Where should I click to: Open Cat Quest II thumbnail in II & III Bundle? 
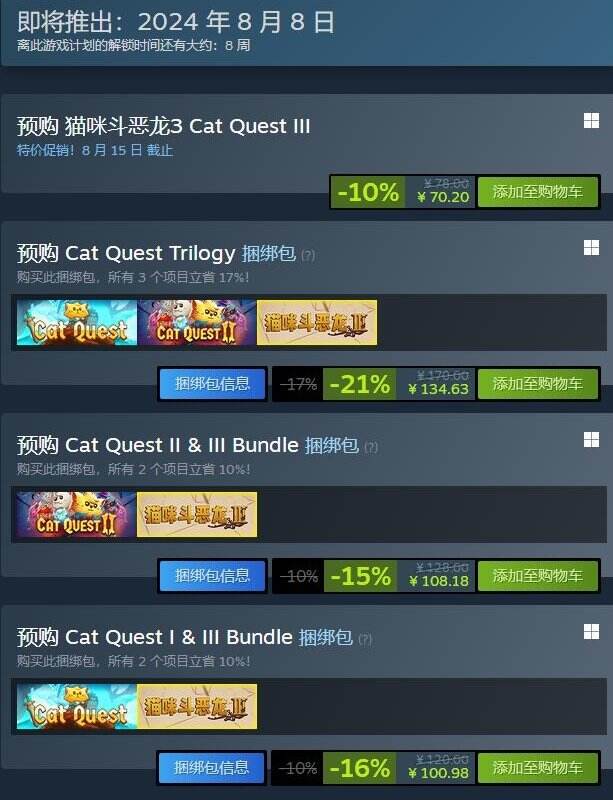tap(76, 514)
